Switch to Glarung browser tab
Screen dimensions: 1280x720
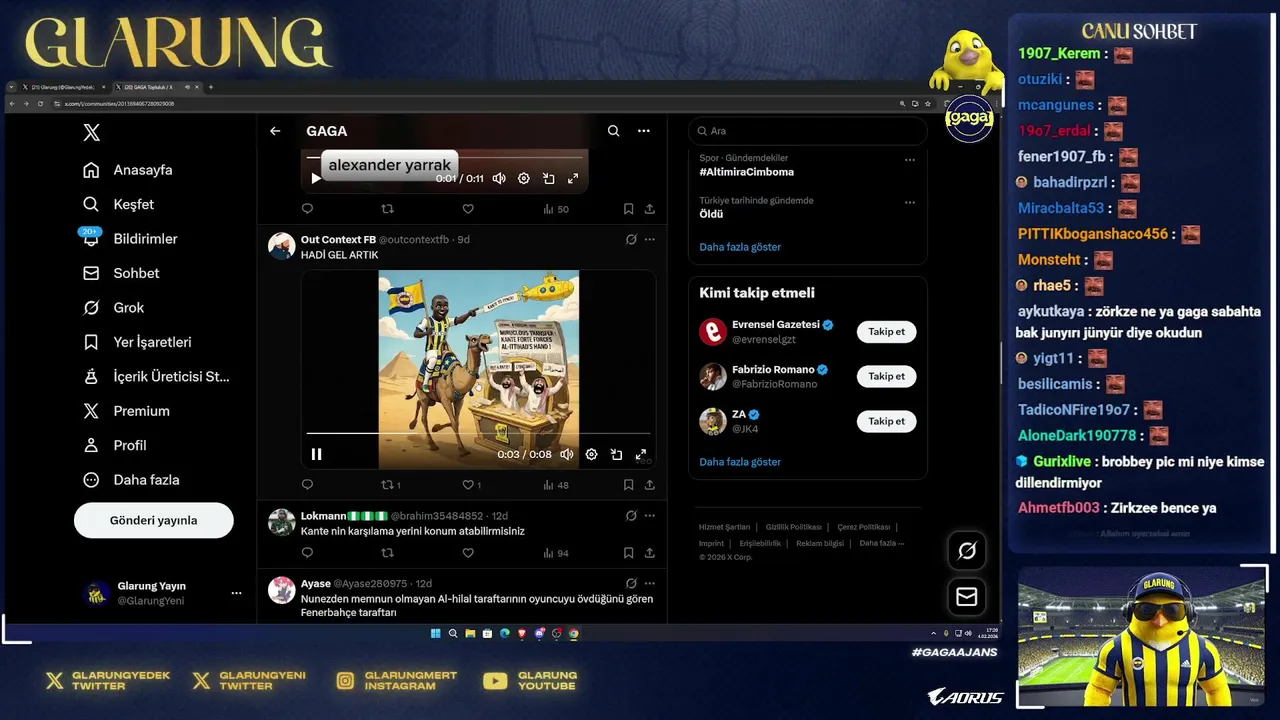point(62,87)
